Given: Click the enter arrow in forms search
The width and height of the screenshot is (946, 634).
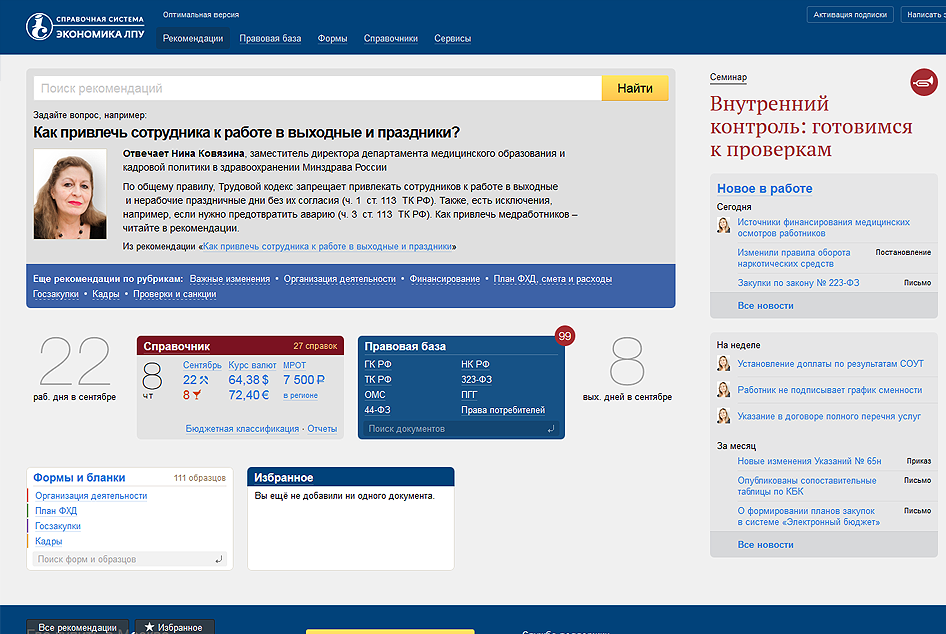Looking at the screenshot, I should [219, 560].
